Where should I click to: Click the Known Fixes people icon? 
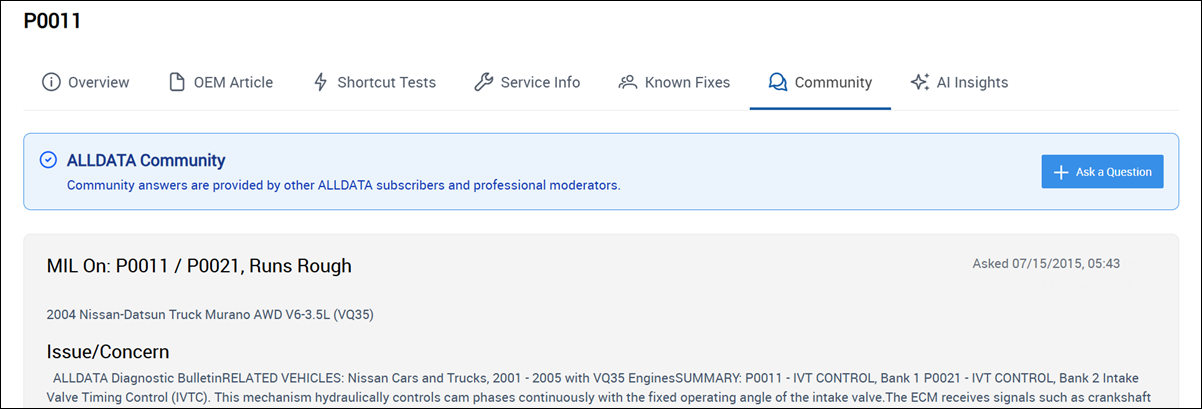tap(628, 82)
